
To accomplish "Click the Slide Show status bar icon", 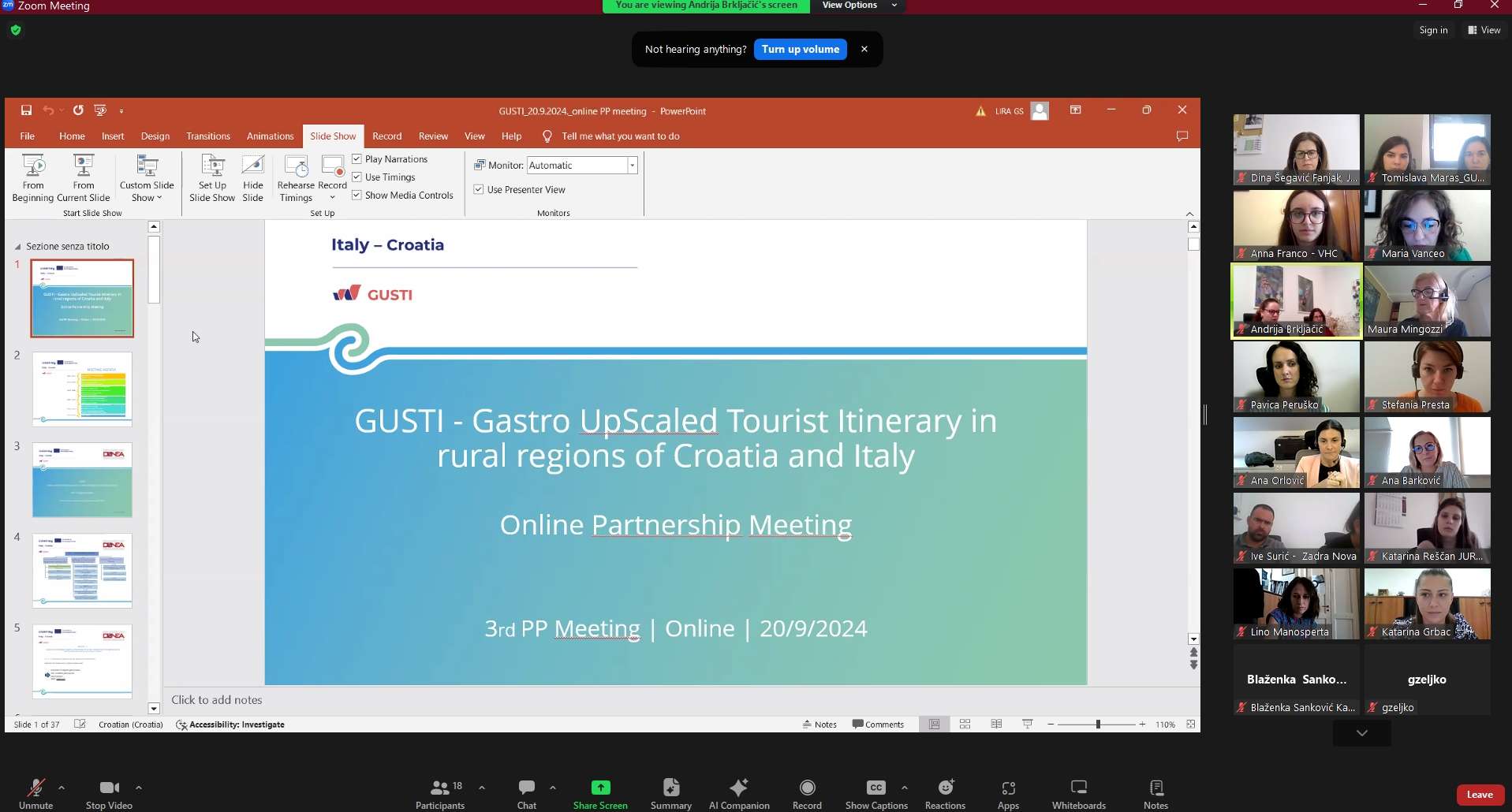I will [x=1027, y=724].
